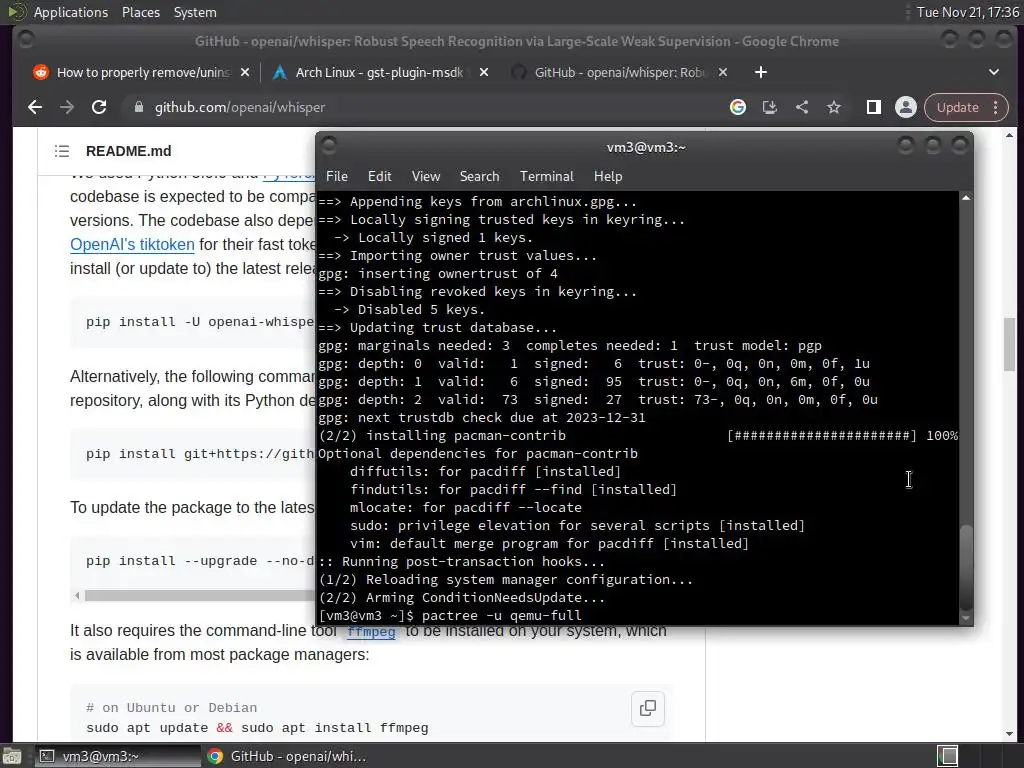Open README table of contents icon

pos(62,151)
